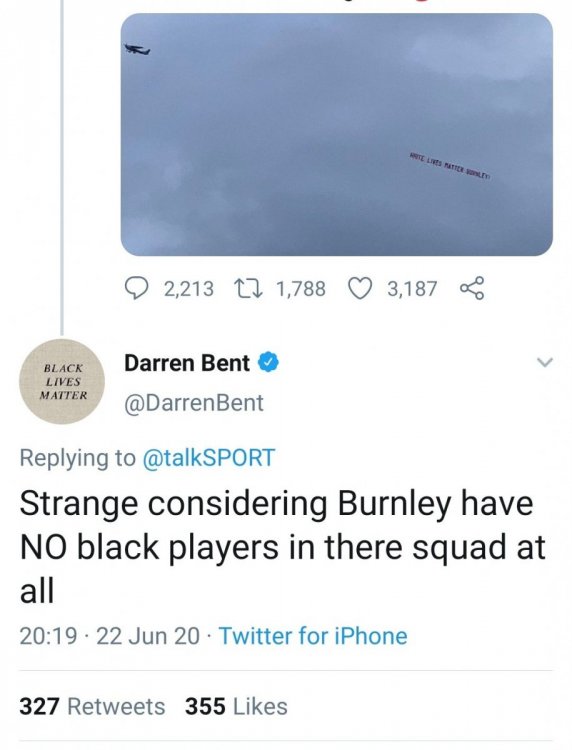View the 327 Retweets list

coord(92,706)
